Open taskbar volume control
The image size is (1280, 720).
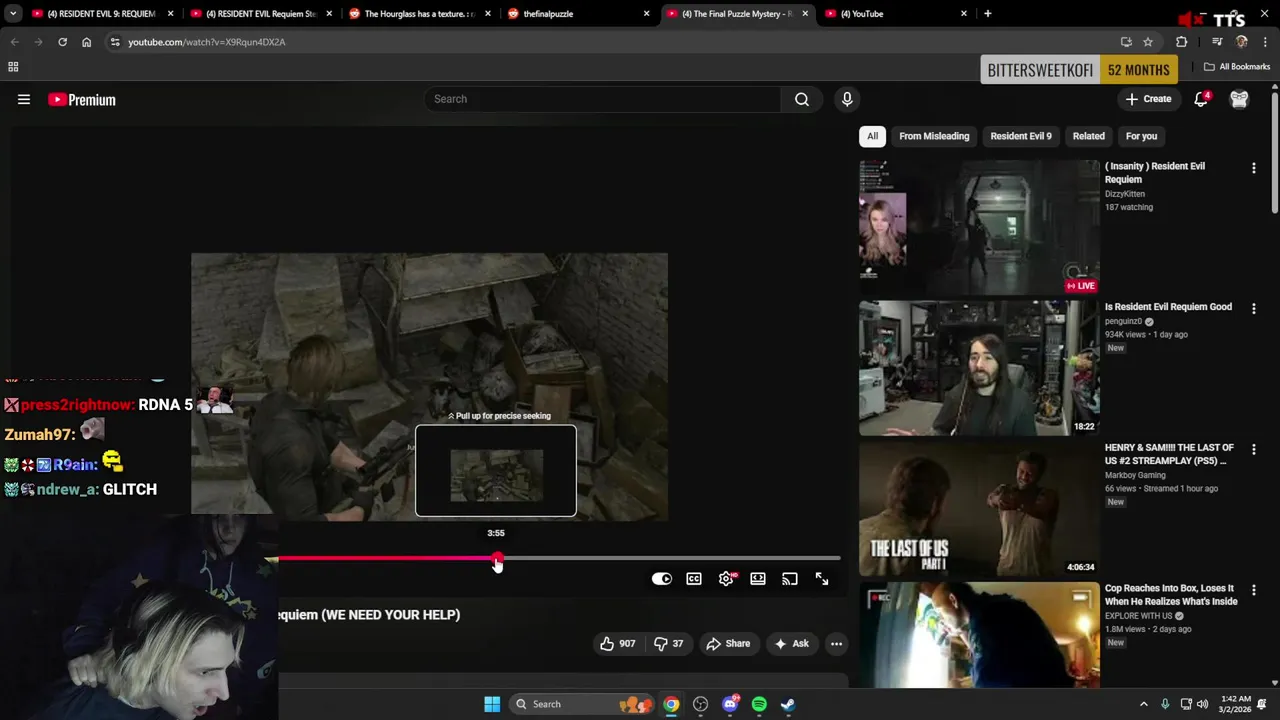click(1202, 704)
